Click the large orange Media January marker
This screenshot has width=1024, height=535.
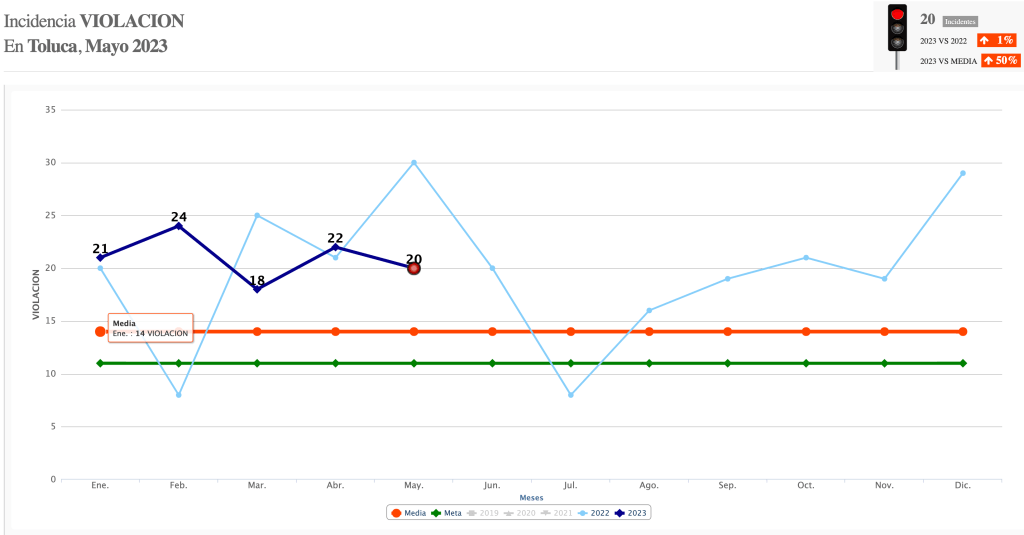[x=100, y=331]
